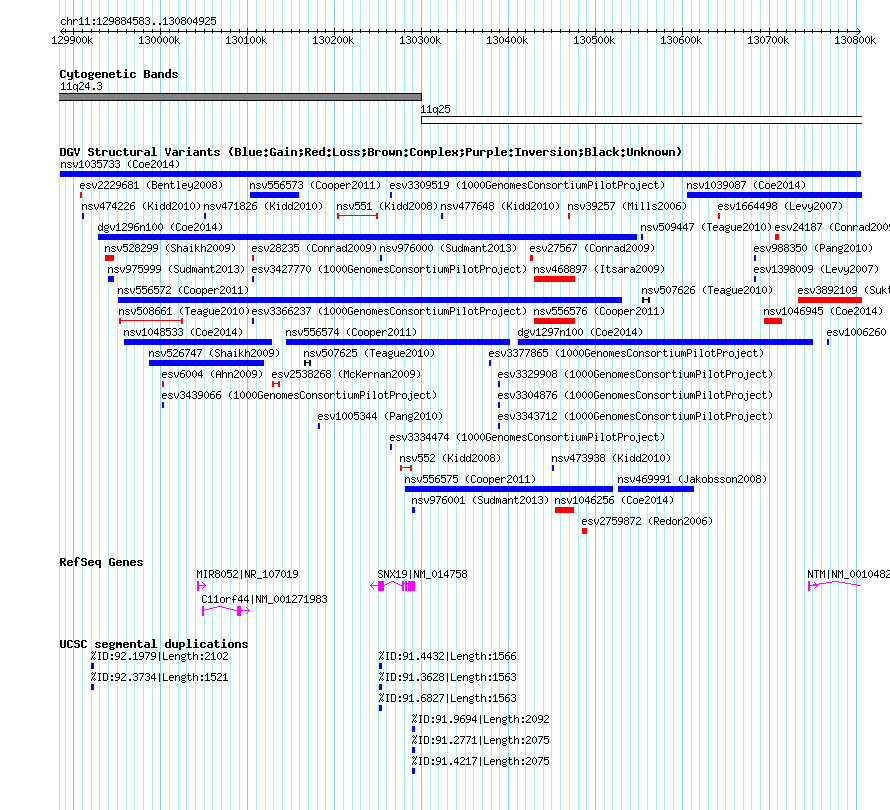Click the Cytogenetic Bands track title

[x=119, y=74]
